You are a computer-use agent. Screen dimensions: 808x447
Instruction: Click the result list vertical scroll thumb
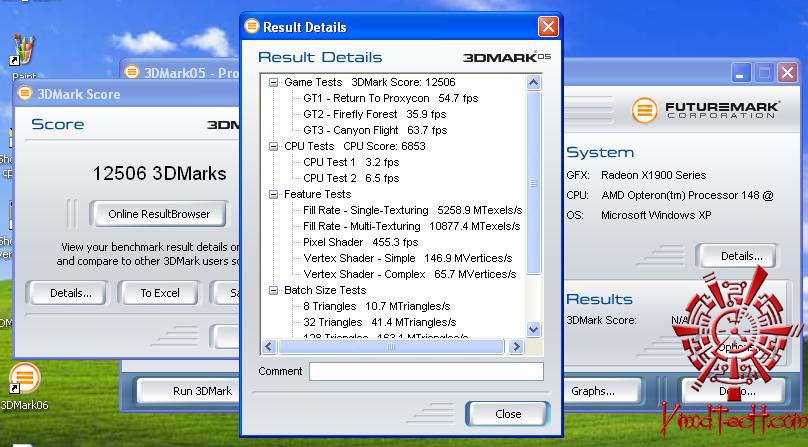[533, 183]
